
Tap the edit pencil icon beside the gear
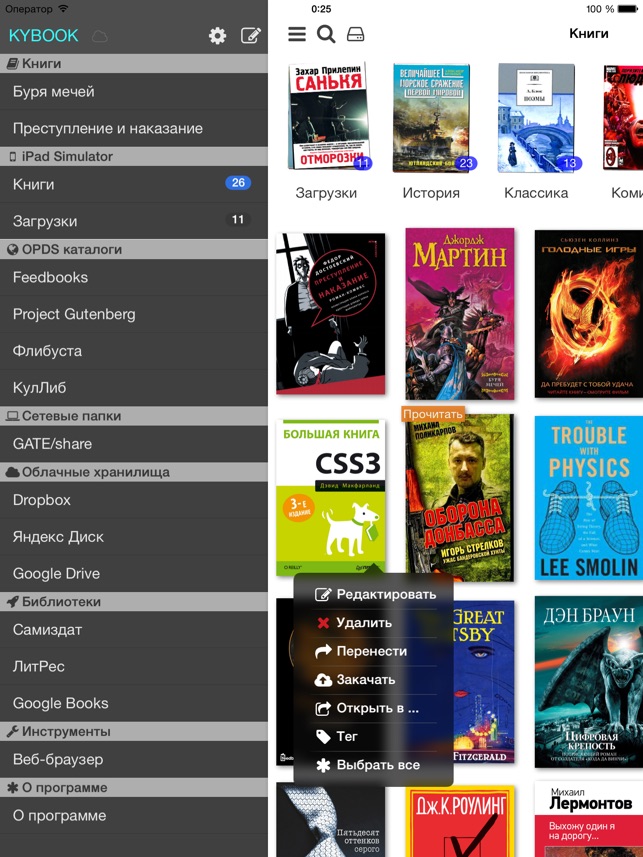coord(251,36)
